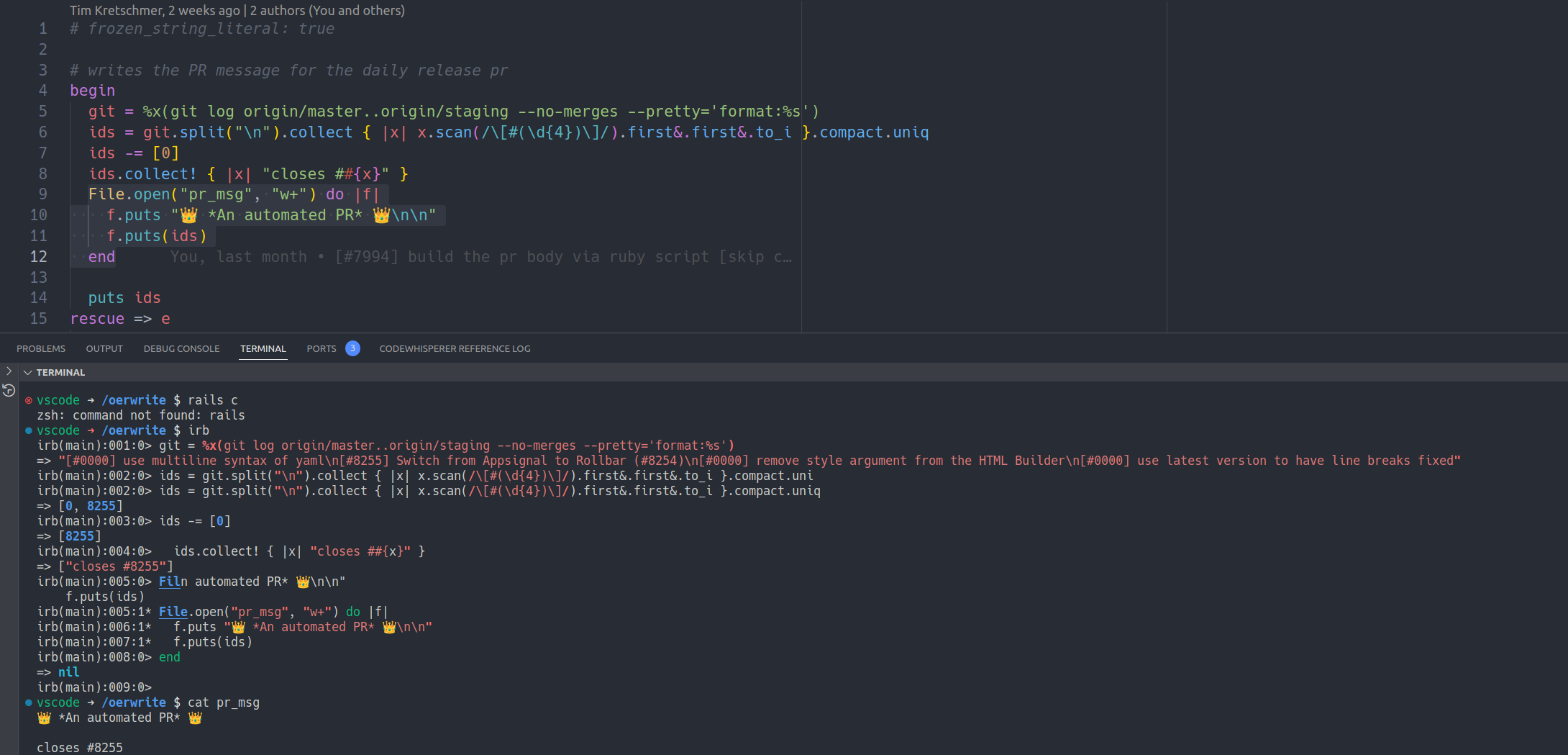The image size is (1568, 755).
Task: Click the PORTS badge showing 3
Action: tap(352, 348)
